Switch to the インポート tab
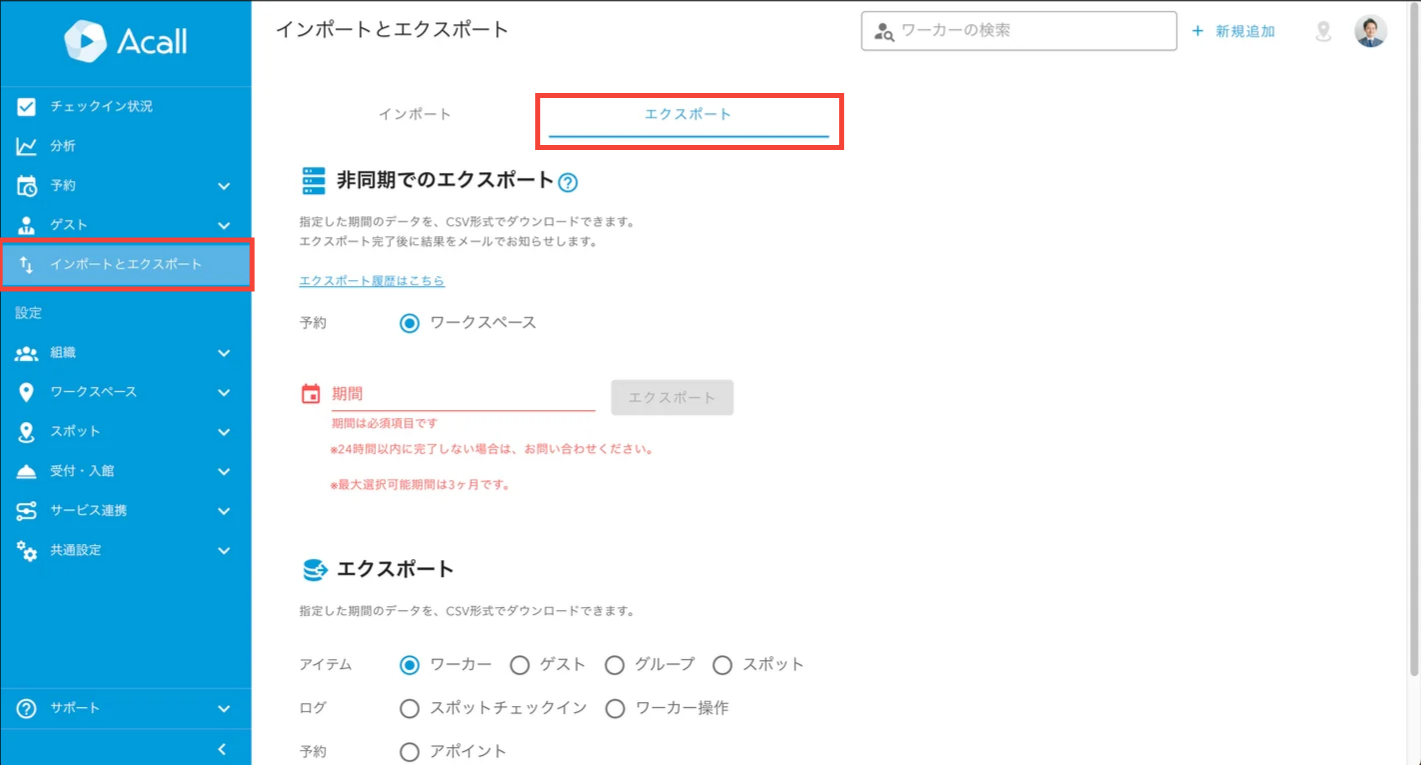The image size is (1421, 765). tap(415, 114)
